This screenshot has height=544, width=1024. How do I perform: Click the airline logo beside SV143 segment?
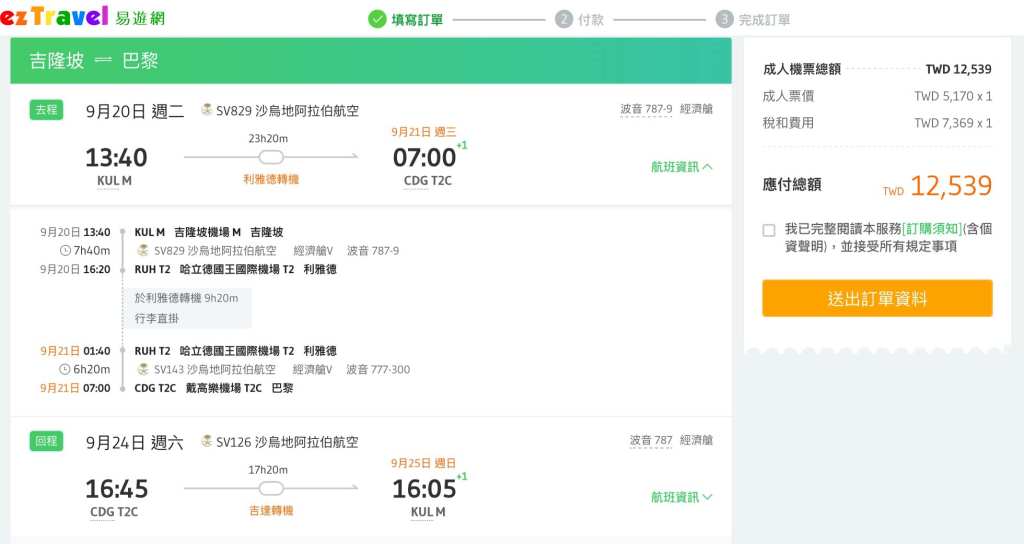pyautogui.click(x=143, y=369)
